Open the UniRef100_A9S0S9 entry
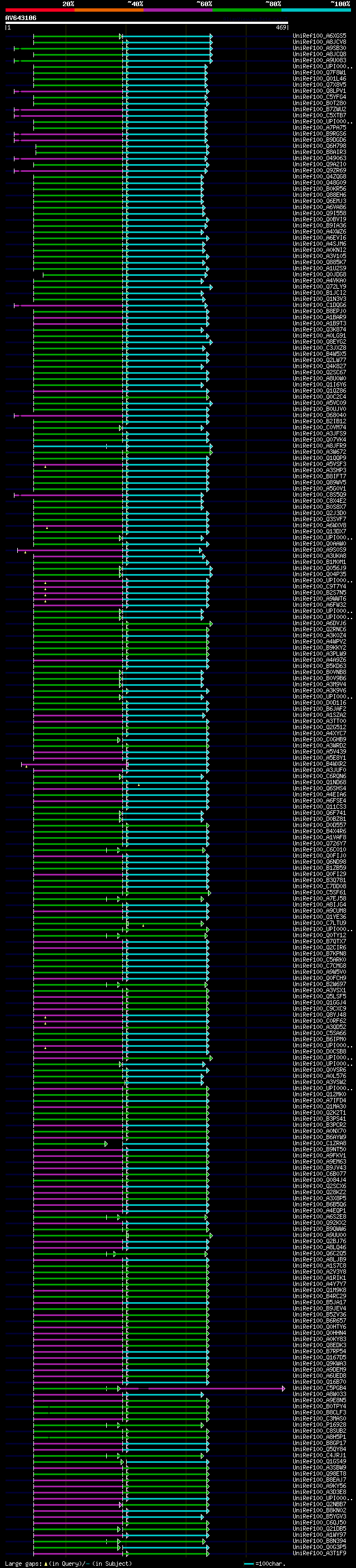Viewport: 356px width, 1568px height. tap(319, 550)
